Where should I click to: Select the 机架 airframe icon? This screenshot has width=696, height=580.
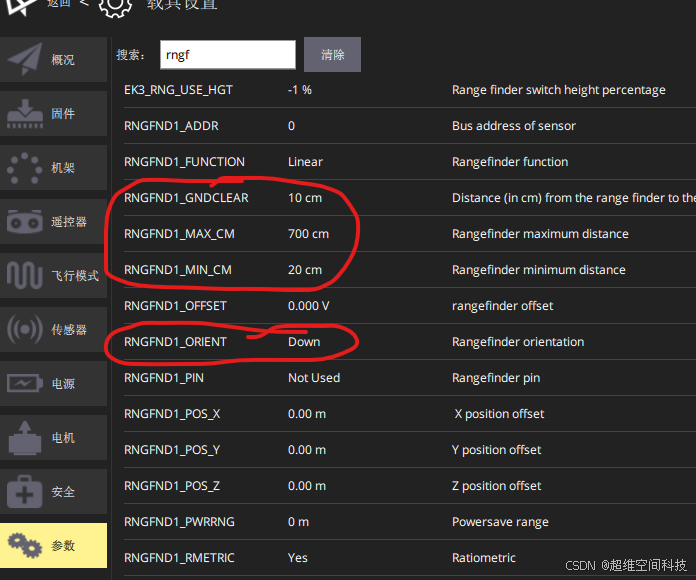pos(24,168)
